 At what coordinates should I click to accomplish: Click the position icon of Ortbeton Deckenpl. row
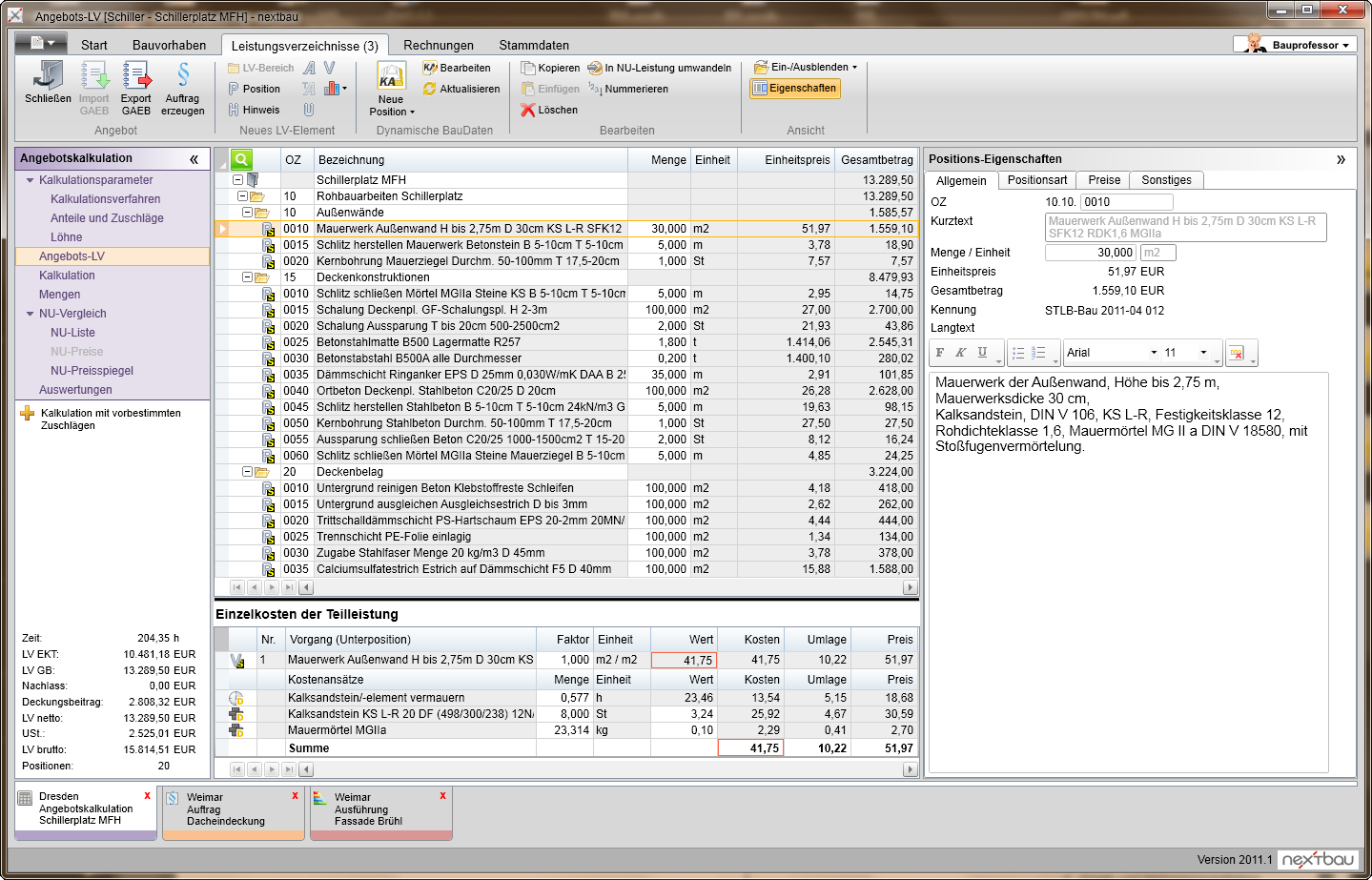[x=269, y=391]
